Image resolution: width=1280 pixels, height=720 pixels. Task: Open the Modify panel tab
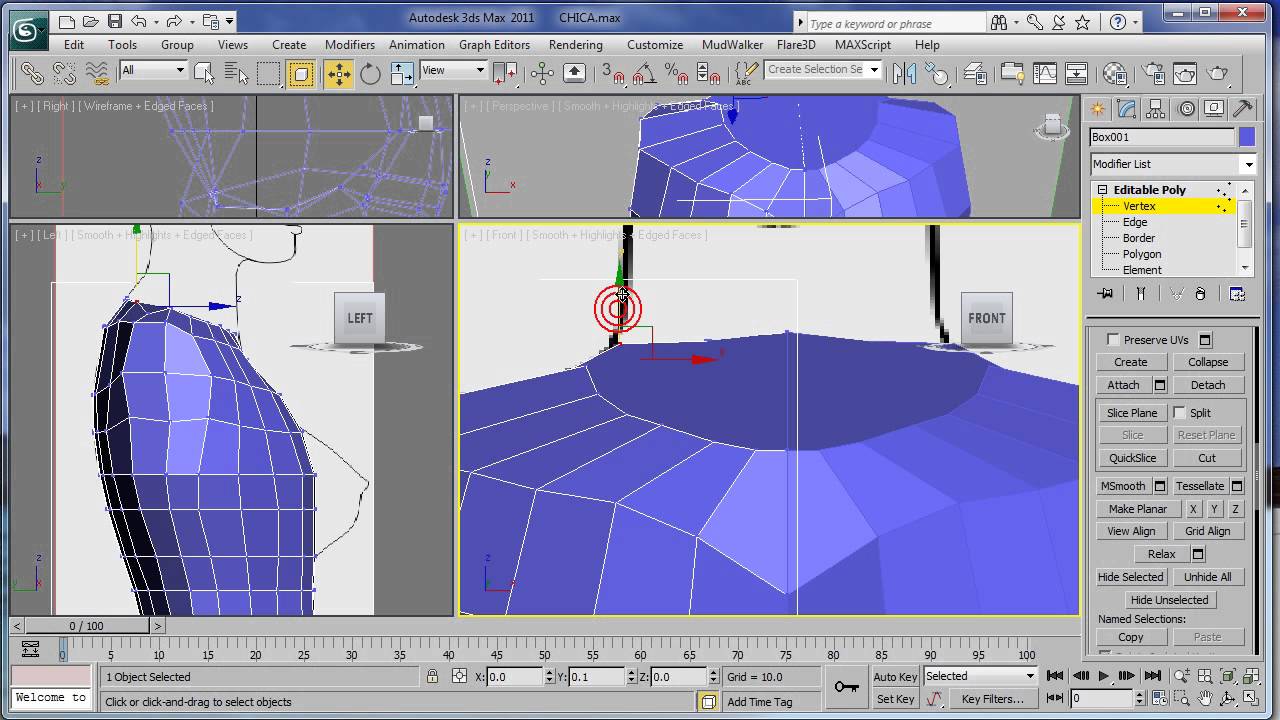tap(1127, 109)
